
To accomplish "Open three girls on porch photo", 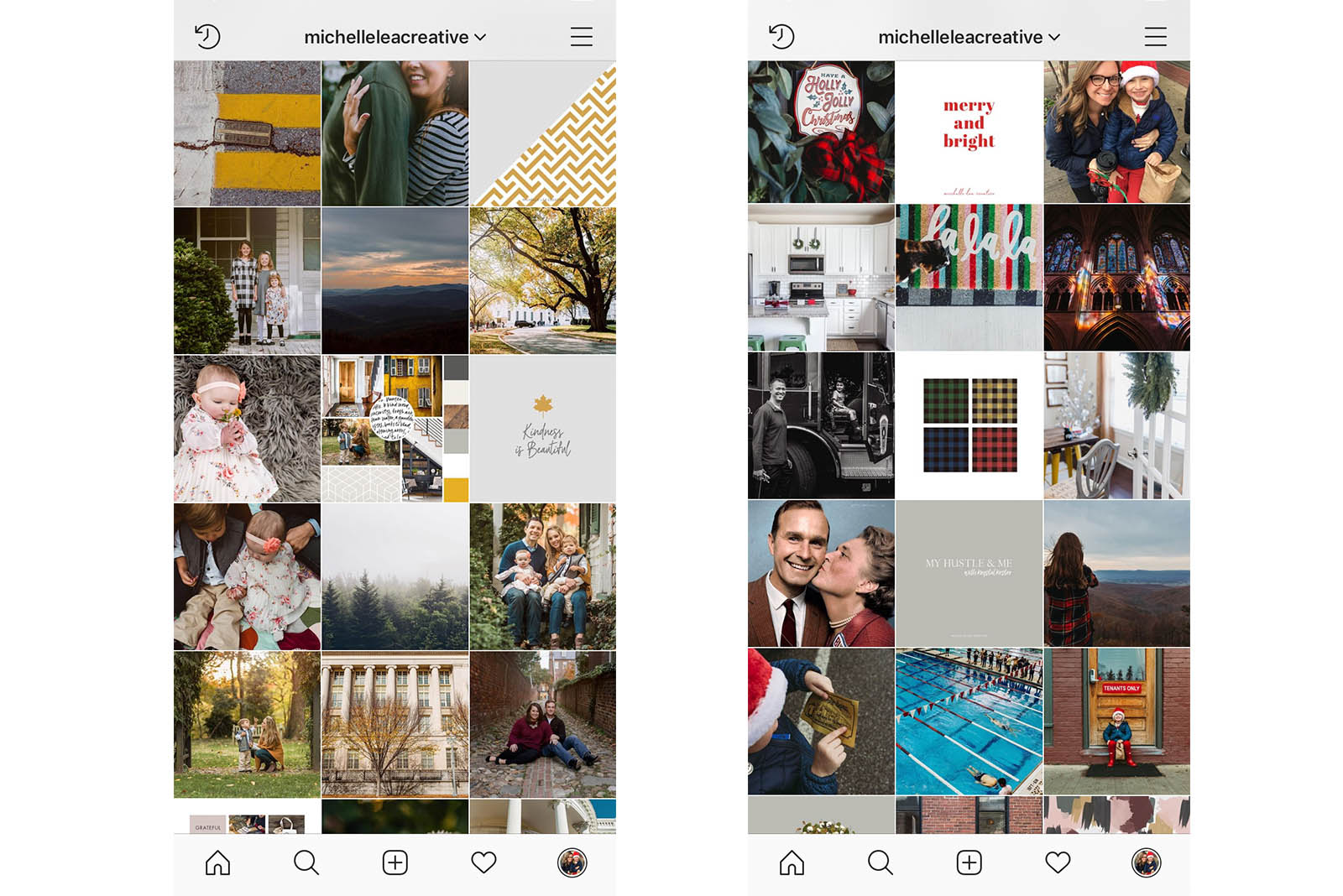I will click(247, 281).
